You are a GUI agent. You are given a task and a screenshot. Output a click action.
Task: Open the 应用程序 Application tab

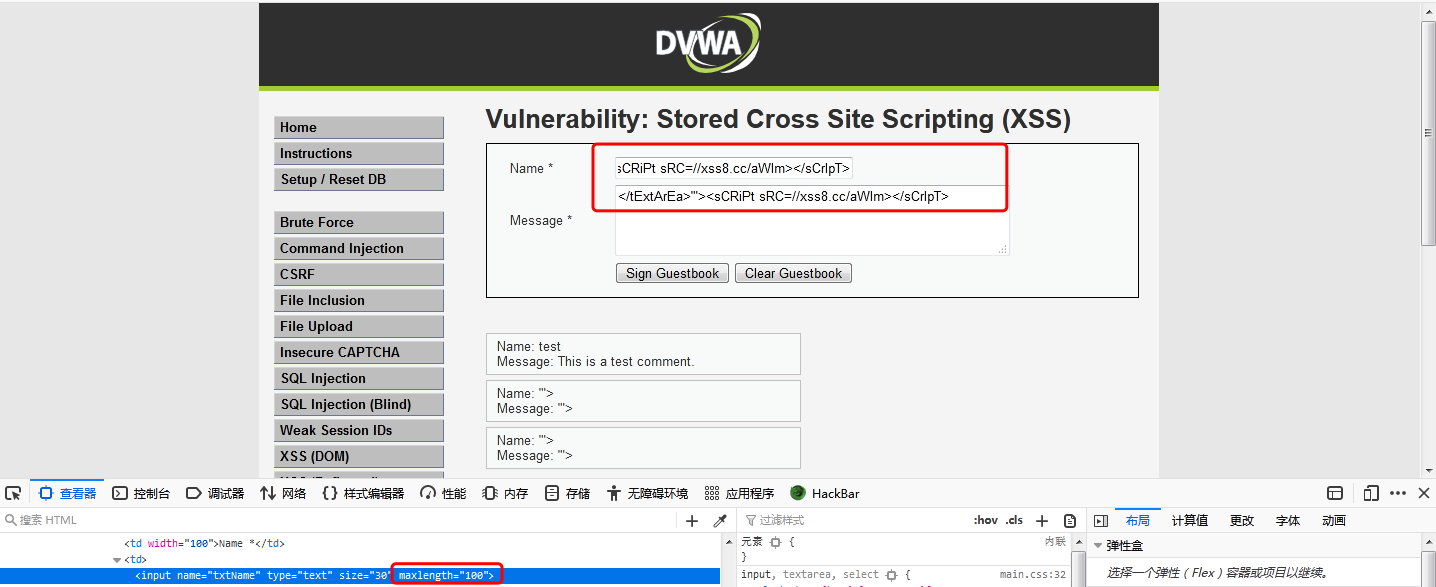(x=739, y=493)
